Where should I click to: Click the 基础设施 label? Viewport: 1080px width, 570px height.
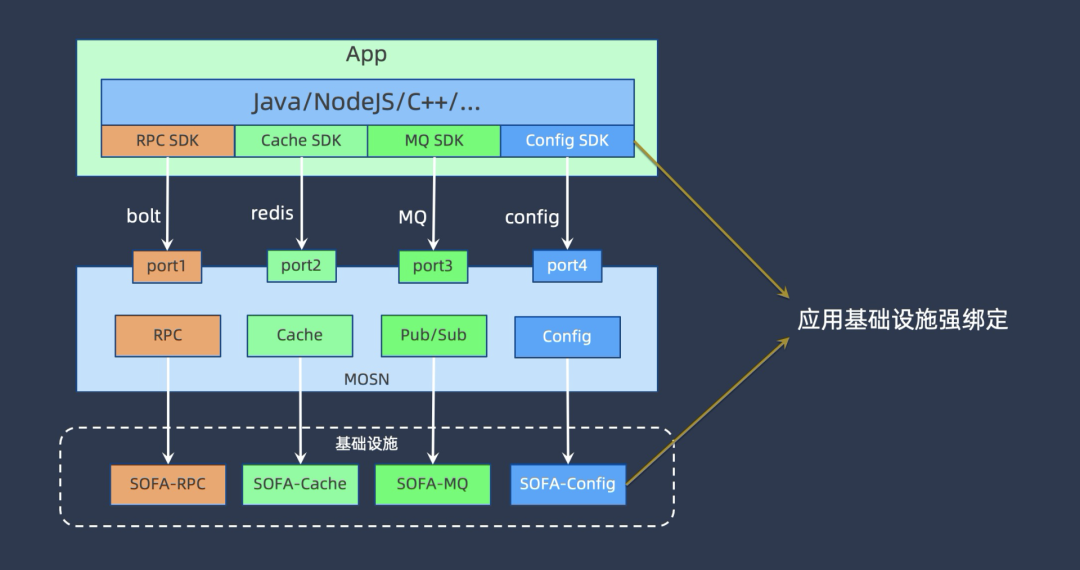coord(366,444)
